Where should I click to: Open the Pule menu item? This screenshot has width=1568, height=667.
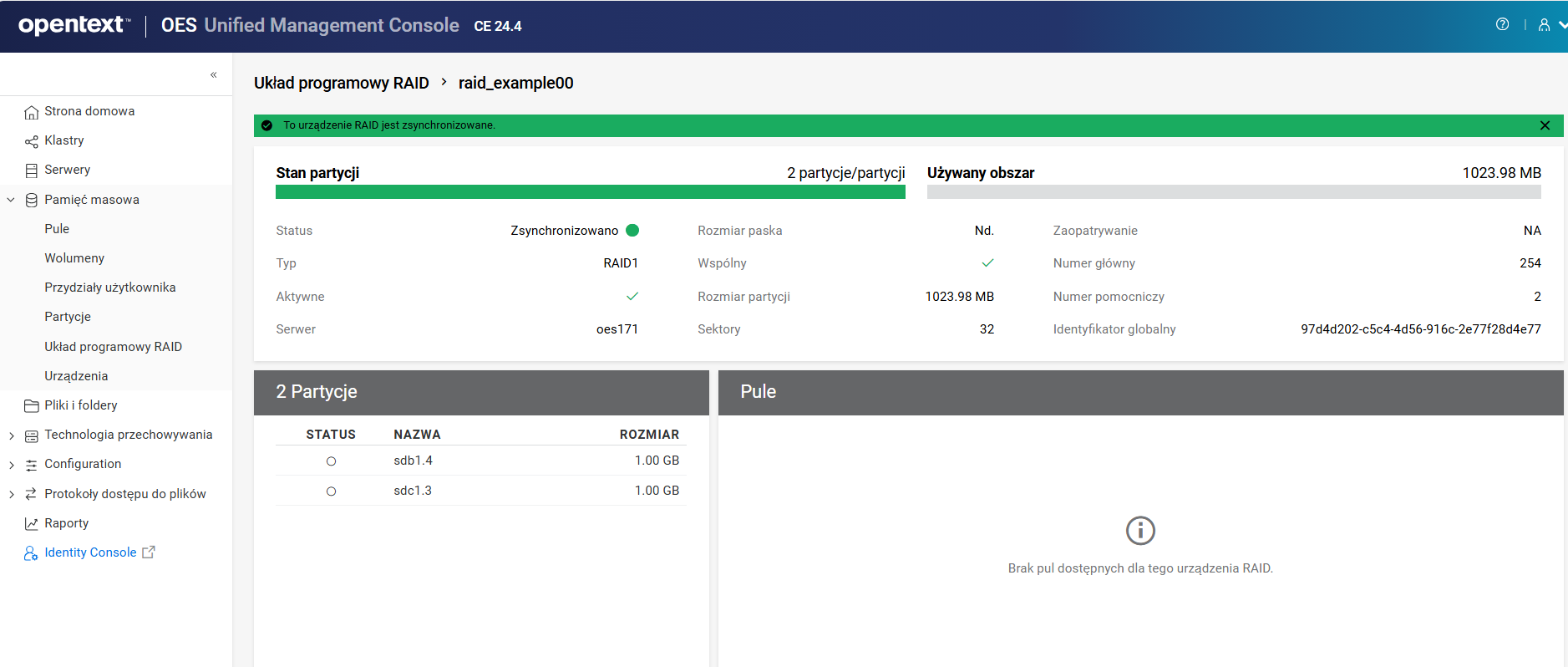point(57,229)
